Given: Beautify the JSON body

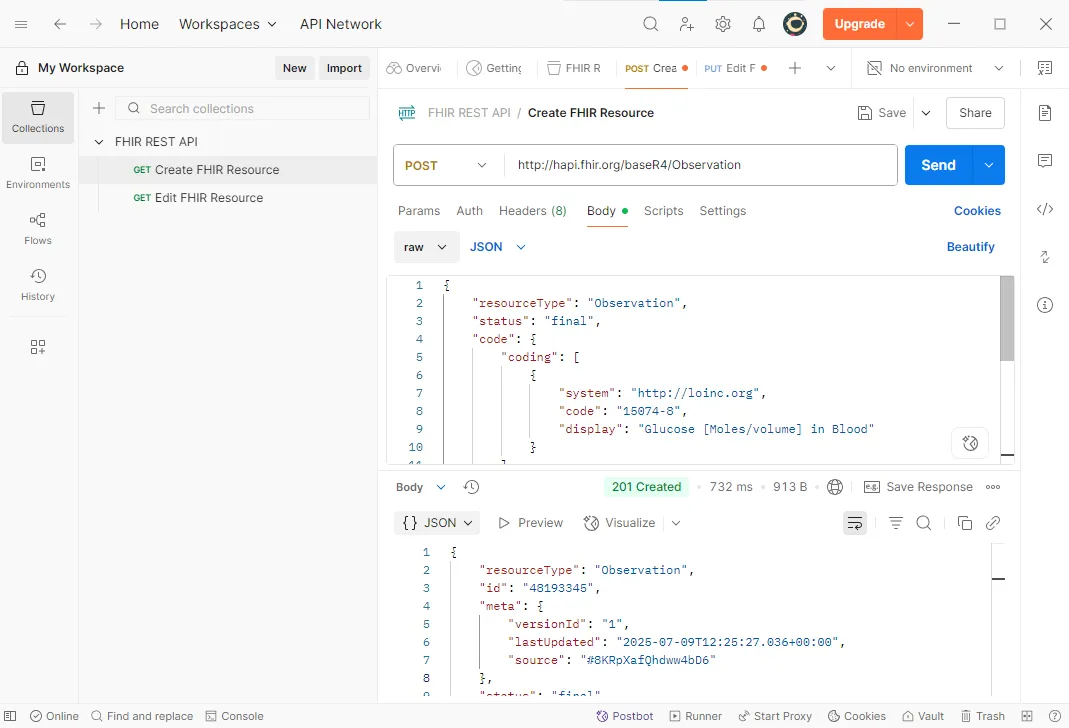Looking at the screenshot, I should click(970, 247).
